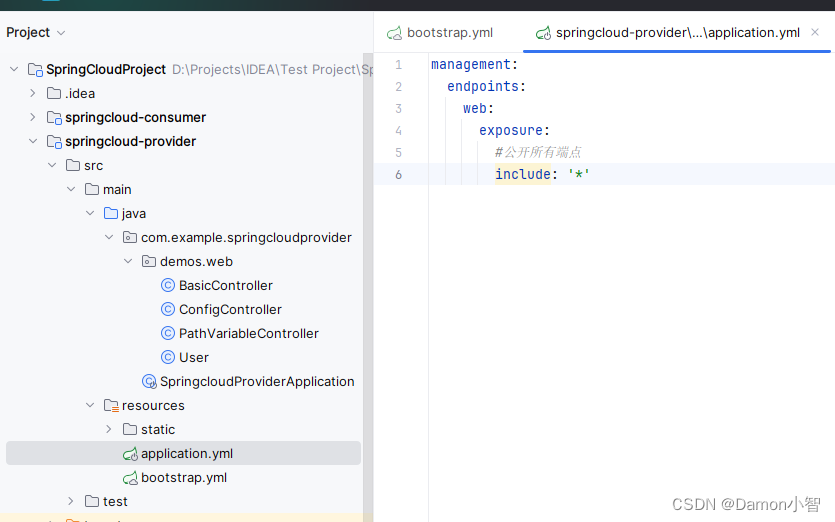The image size is (835, 522).
Task: Click the management key on line 1
Action: click(470, 65)
